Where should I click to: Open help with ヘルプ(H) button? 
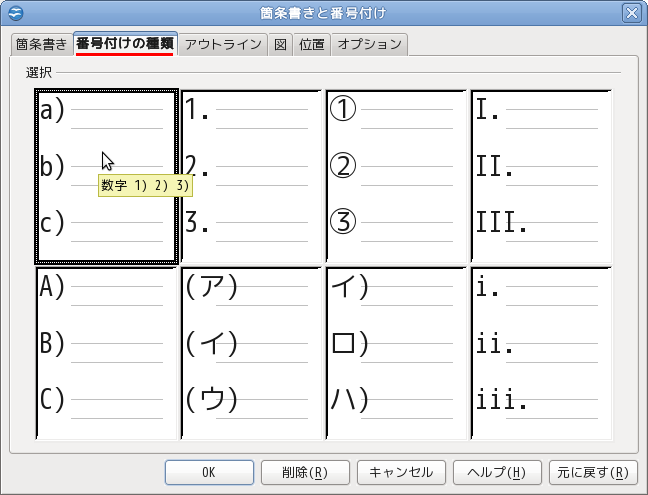(497, 472)
